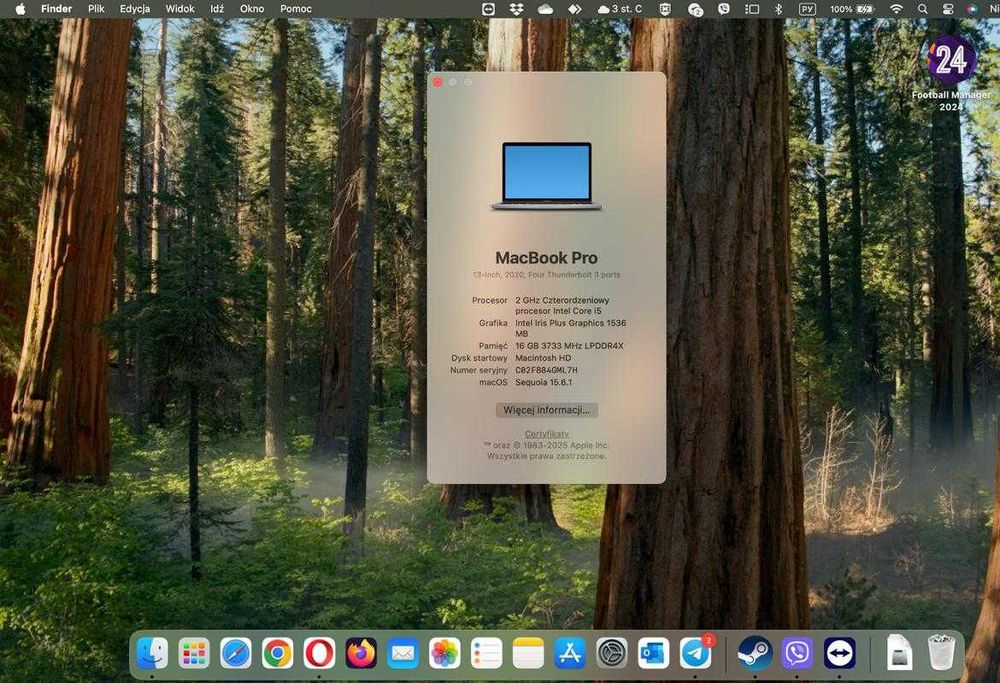Launch Firefox from the Dock
This screenshot has height=683, width=1000.
tap(361, 654)
